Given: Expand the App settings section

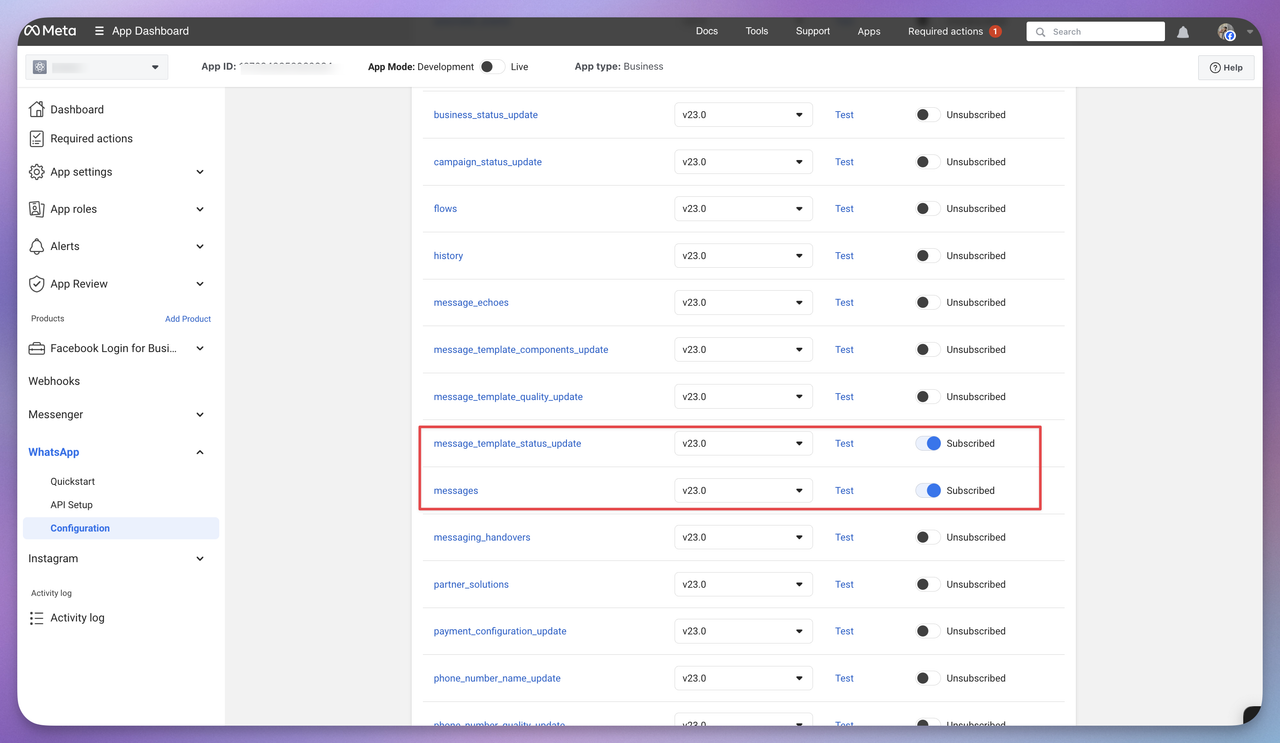Looking at the screenshot, I should point(200,172).
